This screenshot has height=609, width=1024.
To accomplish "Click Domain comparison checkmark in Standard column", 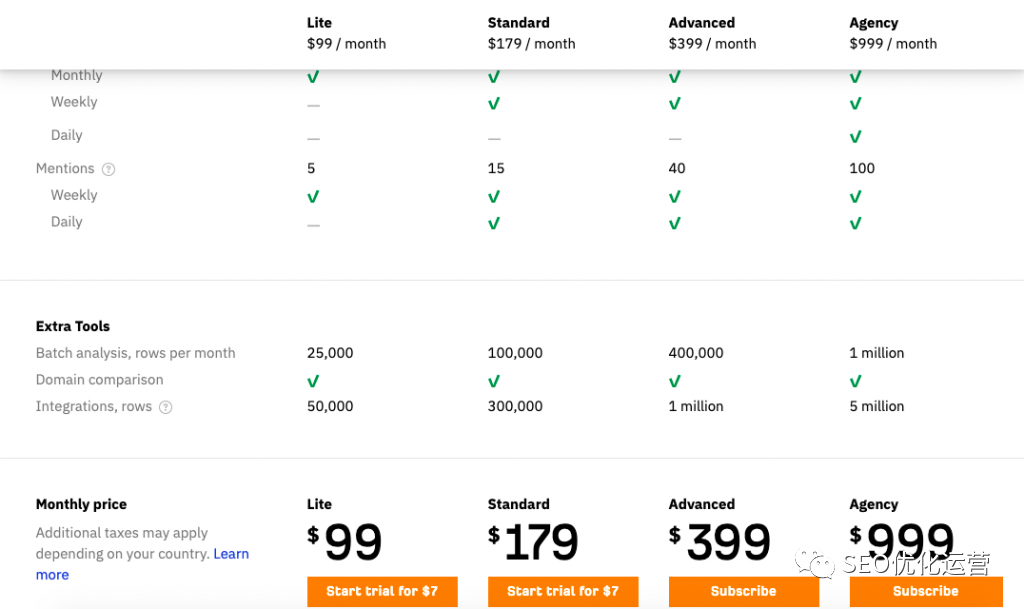I will click(x=494, y=381).
